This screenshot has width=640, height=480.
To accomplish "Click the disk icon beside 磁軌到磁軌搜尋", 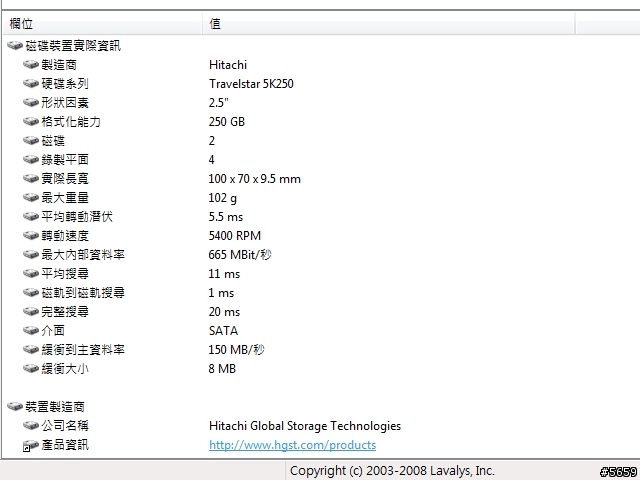I will pos(31,293).
